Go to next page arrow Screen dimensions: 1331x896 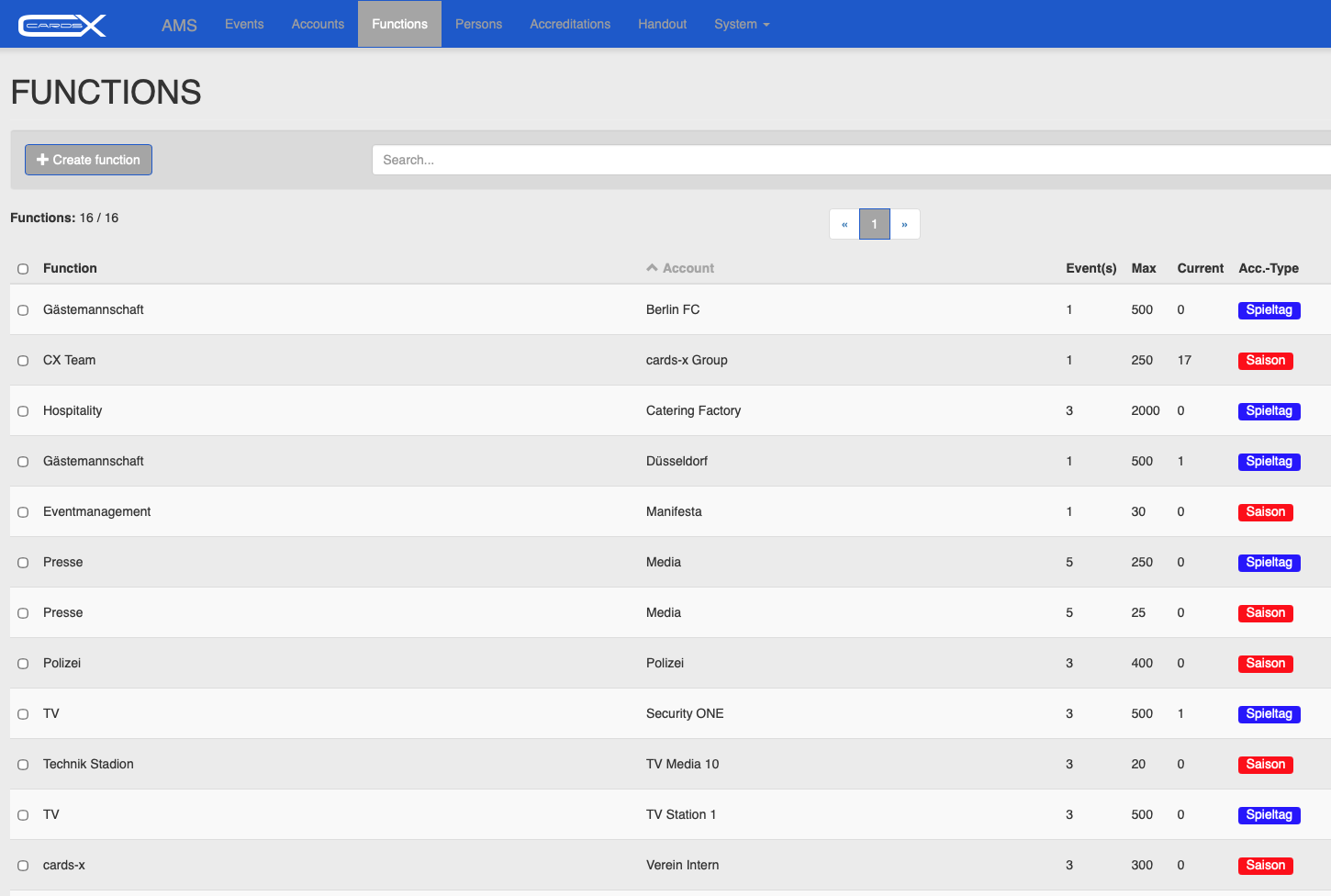(904, 224)
